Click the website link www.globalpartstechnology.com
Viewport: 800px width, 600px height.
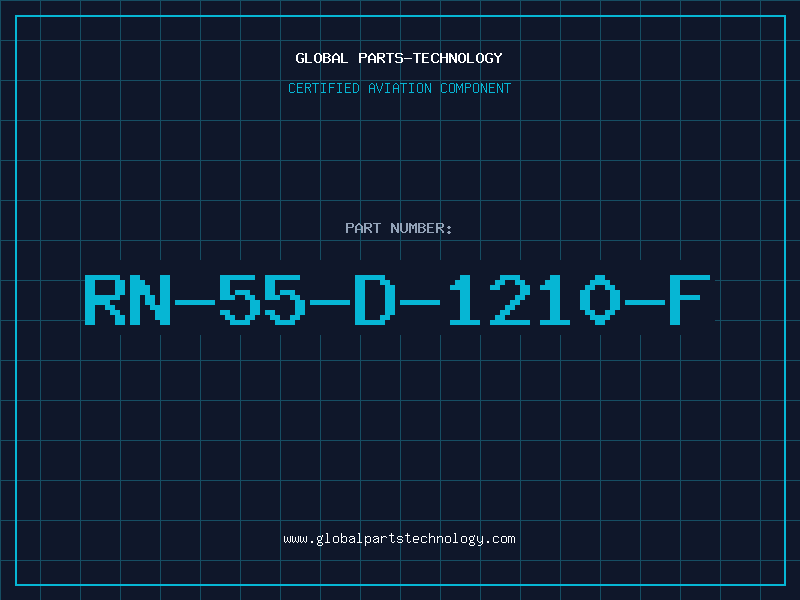pyautogui.click(x=399, y=539)
